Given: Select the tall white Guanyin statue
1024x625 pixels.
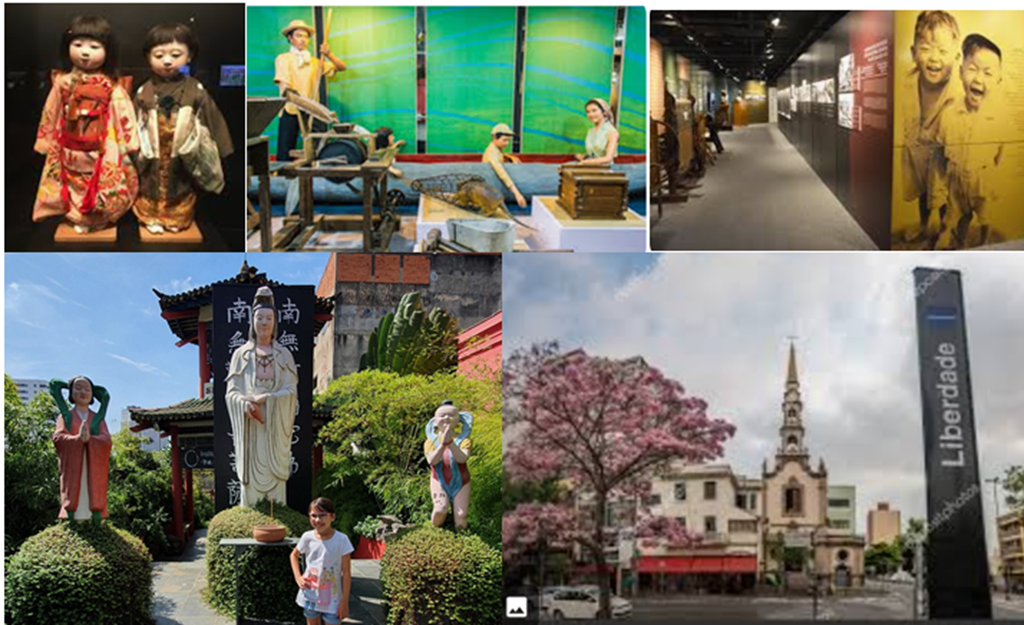Looking at the screenshot, I should [261, 400].
